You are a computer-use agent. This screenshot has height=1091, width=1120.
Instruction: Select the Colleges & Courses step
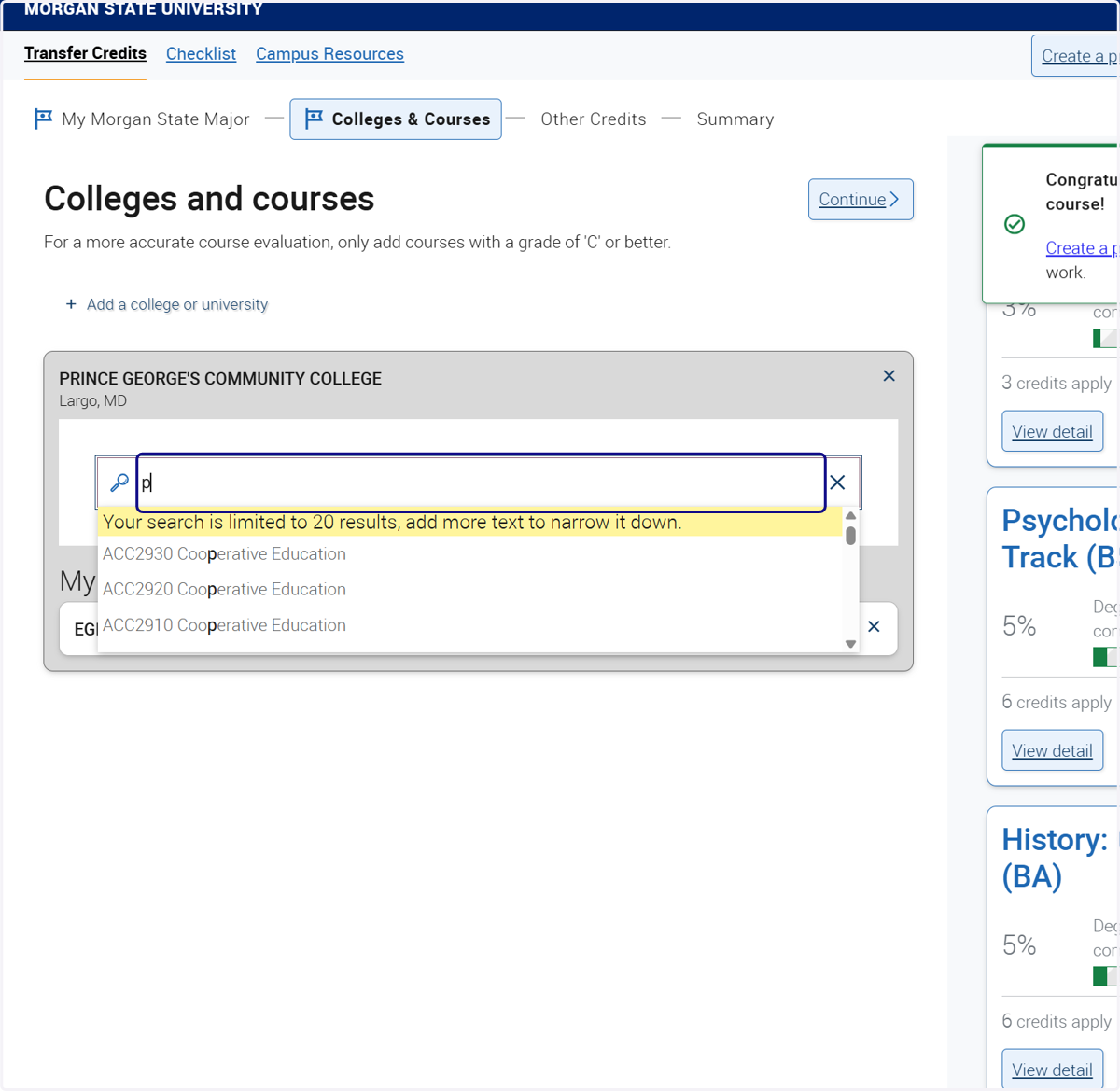point(396,119)
